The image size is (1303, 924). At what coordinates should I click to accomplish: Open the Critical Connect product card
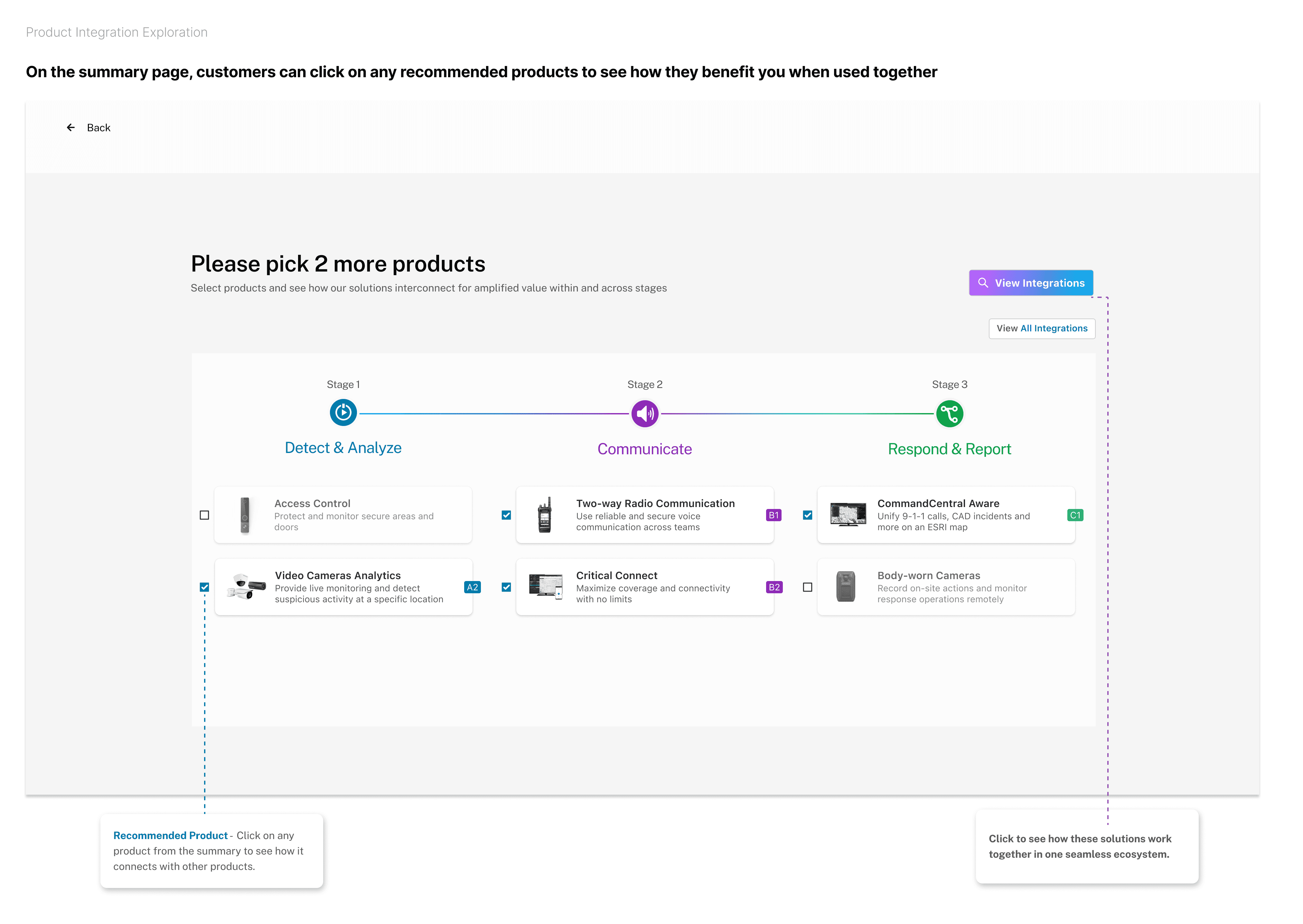pos(644,587)
